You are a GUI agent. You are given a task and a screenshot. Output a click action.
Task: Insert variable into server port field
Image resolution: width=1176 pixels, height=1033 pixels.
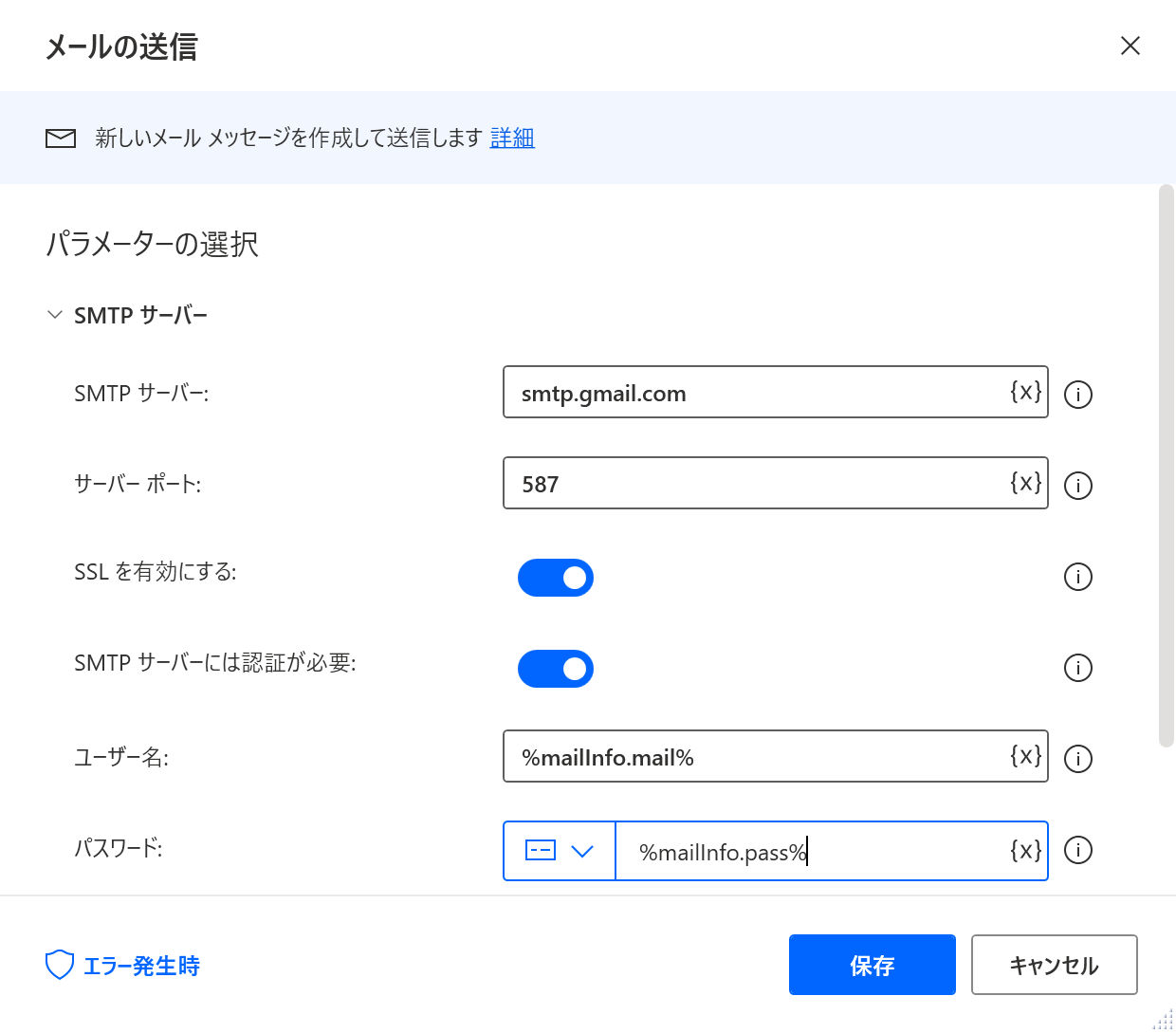click(1026, 483)
